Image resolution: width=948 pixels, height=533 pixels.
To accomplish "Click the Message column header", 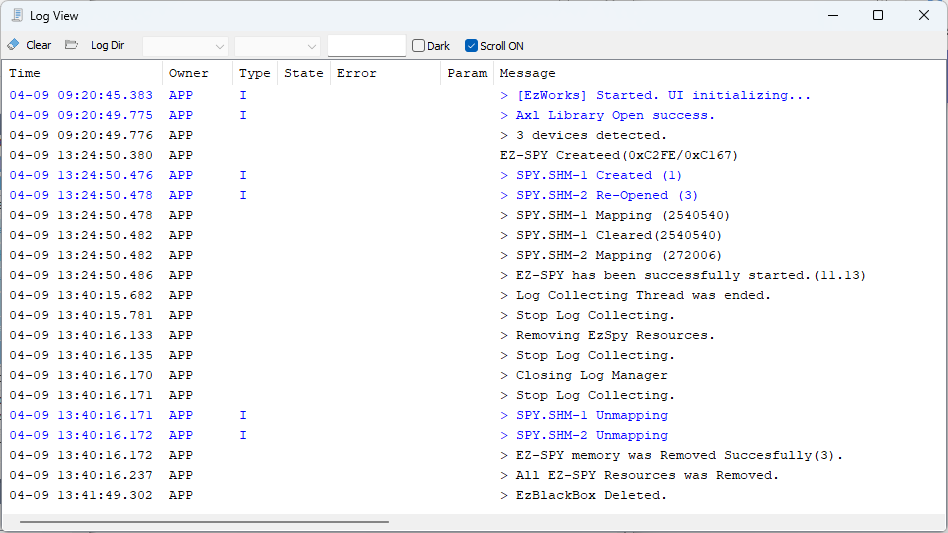I will coord(719,73).
